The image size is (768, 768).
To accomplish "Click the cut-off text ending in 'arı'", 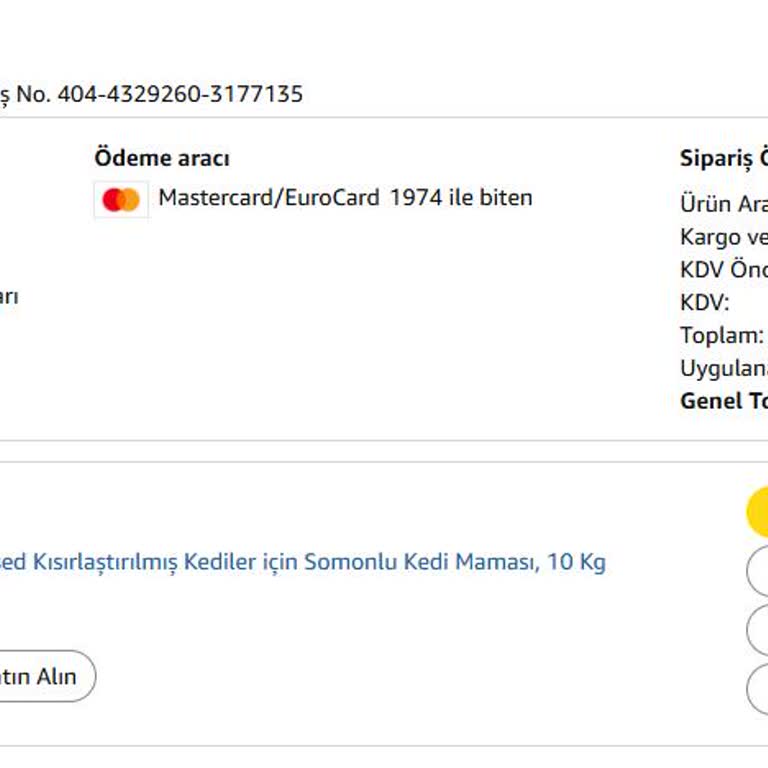I will 8,297.
